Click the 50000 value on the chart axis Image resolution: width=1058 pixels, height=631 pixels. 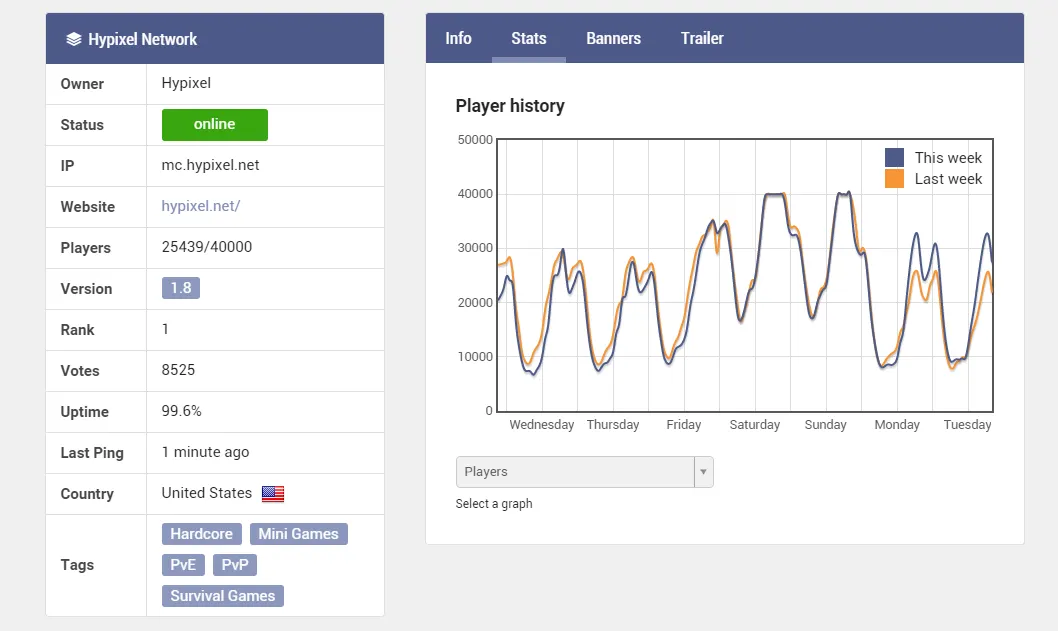point(475,140)
